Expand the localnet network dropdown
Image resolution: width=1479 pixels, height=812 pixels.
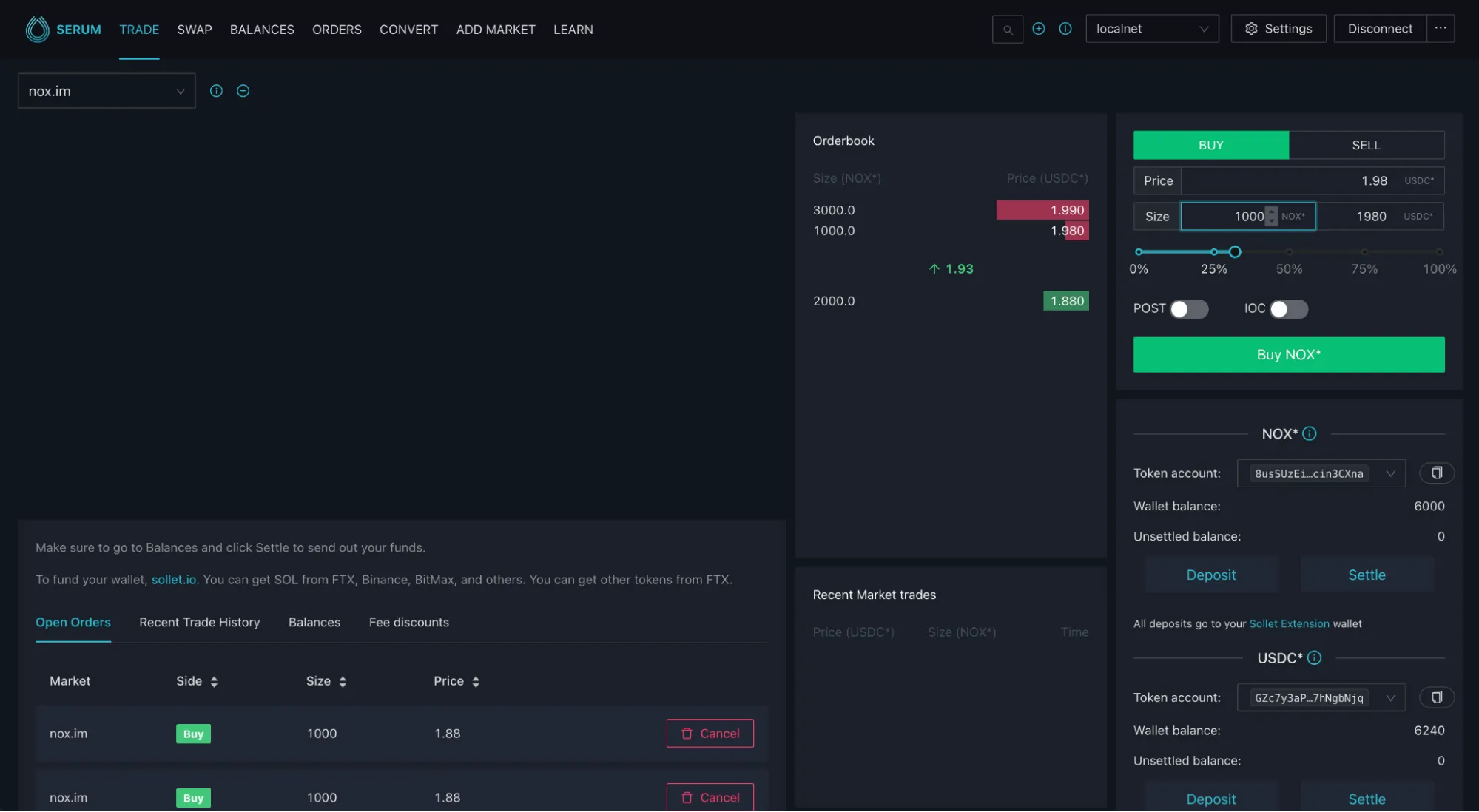tap(1151, 29)
